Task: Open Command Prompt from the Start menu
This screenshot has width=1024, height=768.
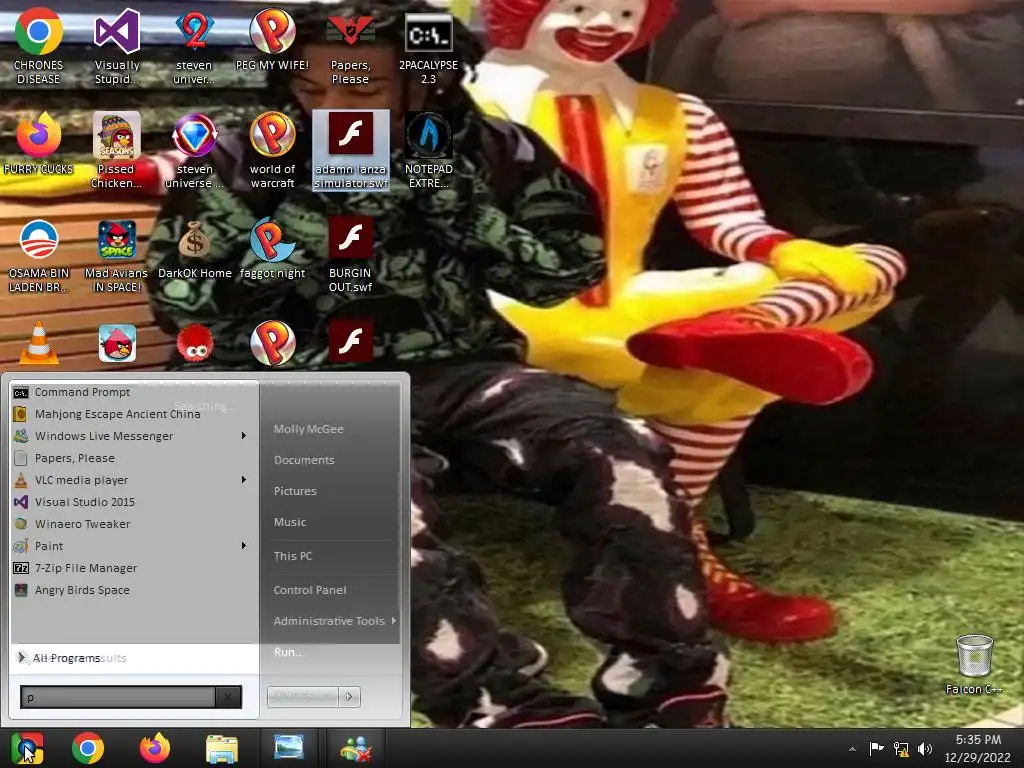Action: click(134, 392)
